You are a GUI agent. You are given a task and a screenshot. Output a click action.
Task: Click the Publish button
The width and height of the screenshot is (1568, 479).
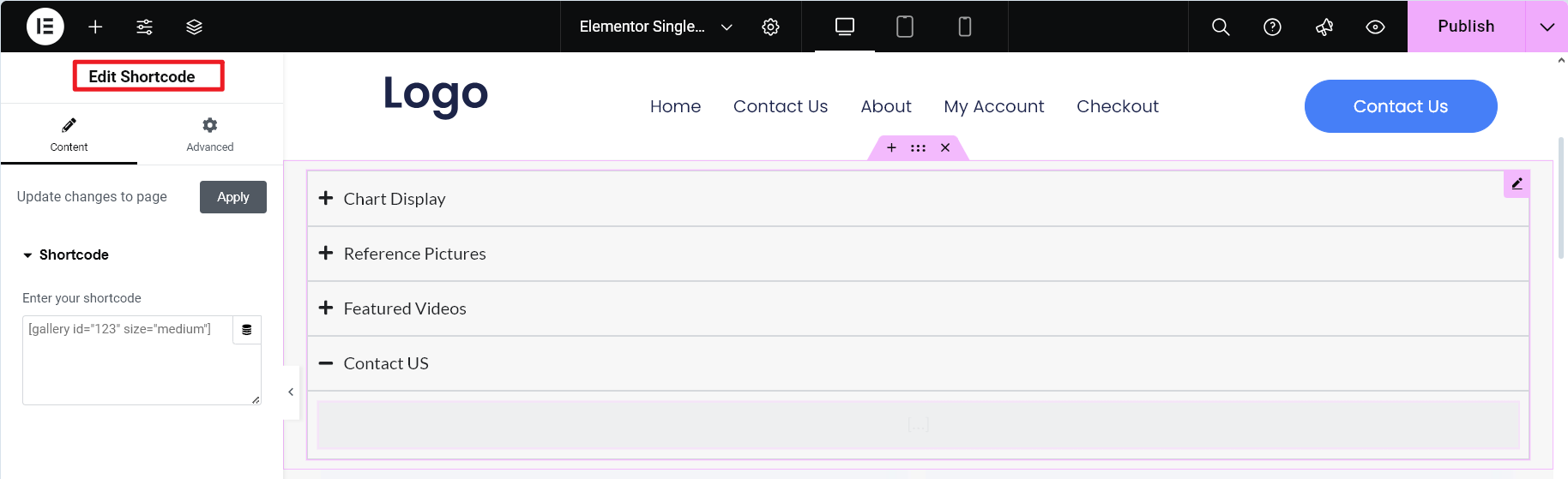tap(1466, 27)
